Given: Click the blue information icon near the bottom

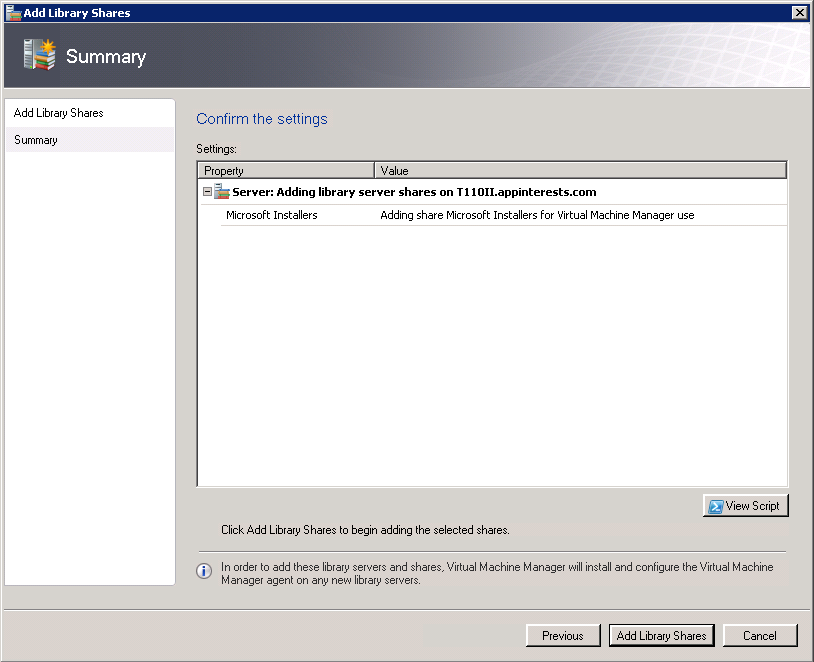Looking at the screenshot, I should (204, 571).
